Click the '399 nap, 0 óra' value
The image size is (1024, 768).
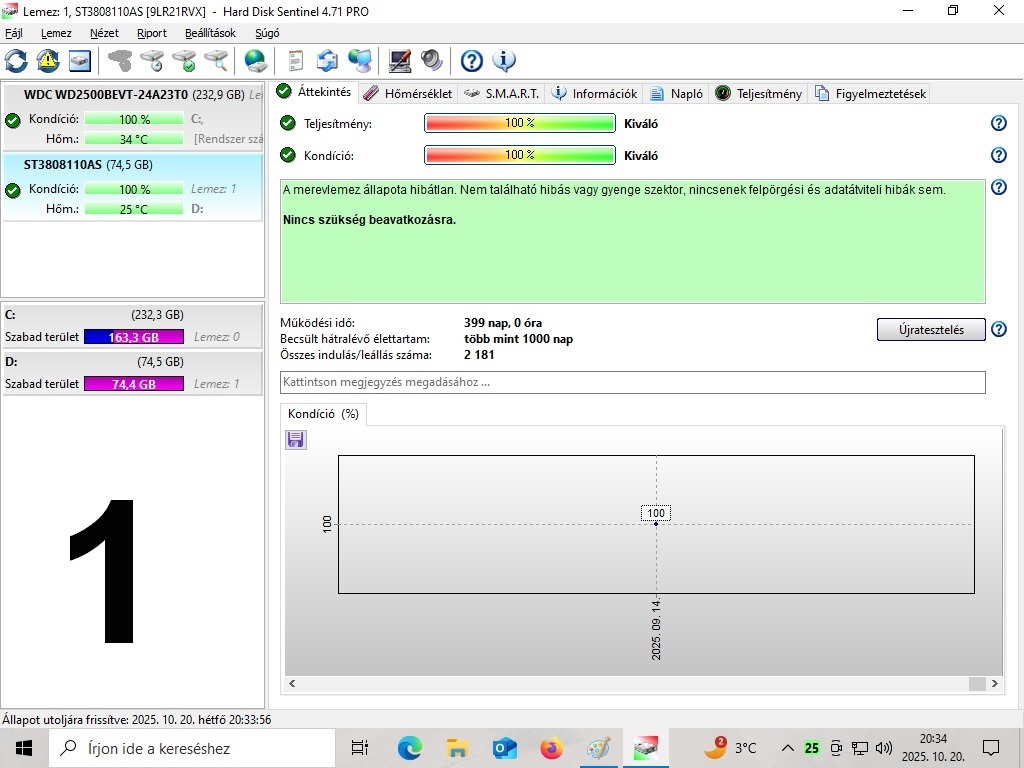[x=503, y=323]
